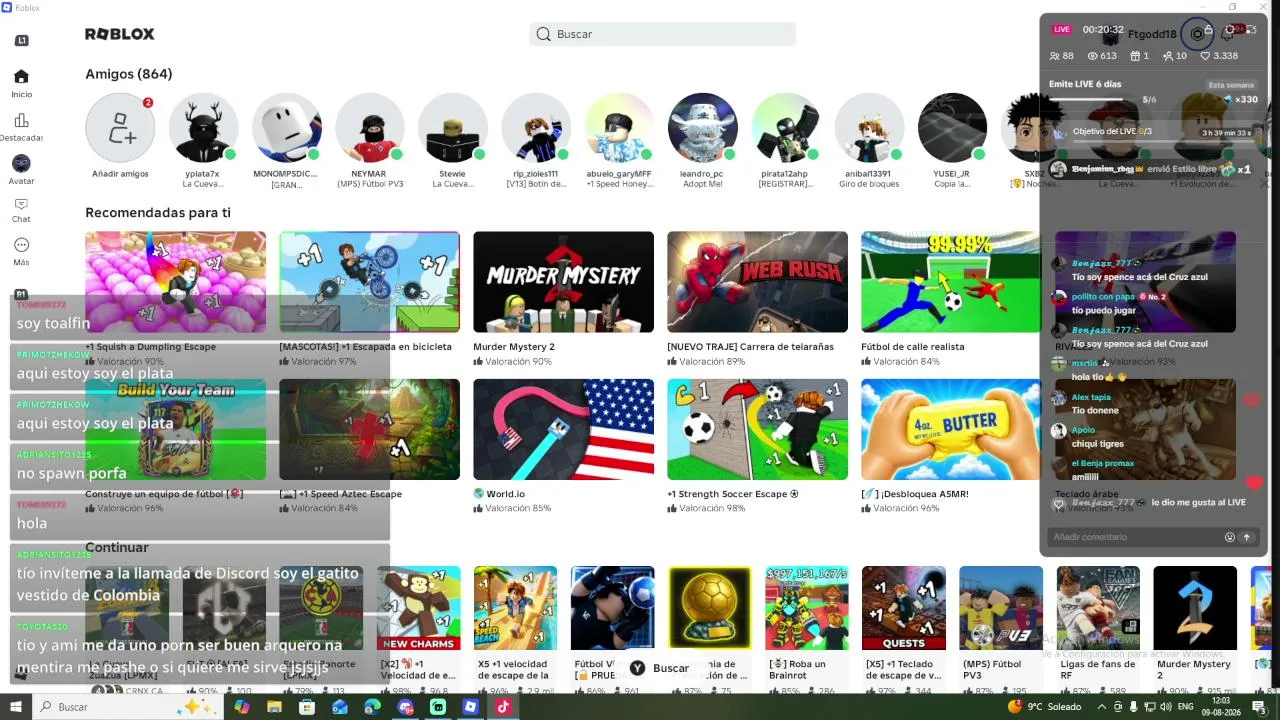Open friend NEYMAR's avatar
Image resolution: width=1280 pixels, height=720 pixels.
pyautogui.click(x=369, y=128)
